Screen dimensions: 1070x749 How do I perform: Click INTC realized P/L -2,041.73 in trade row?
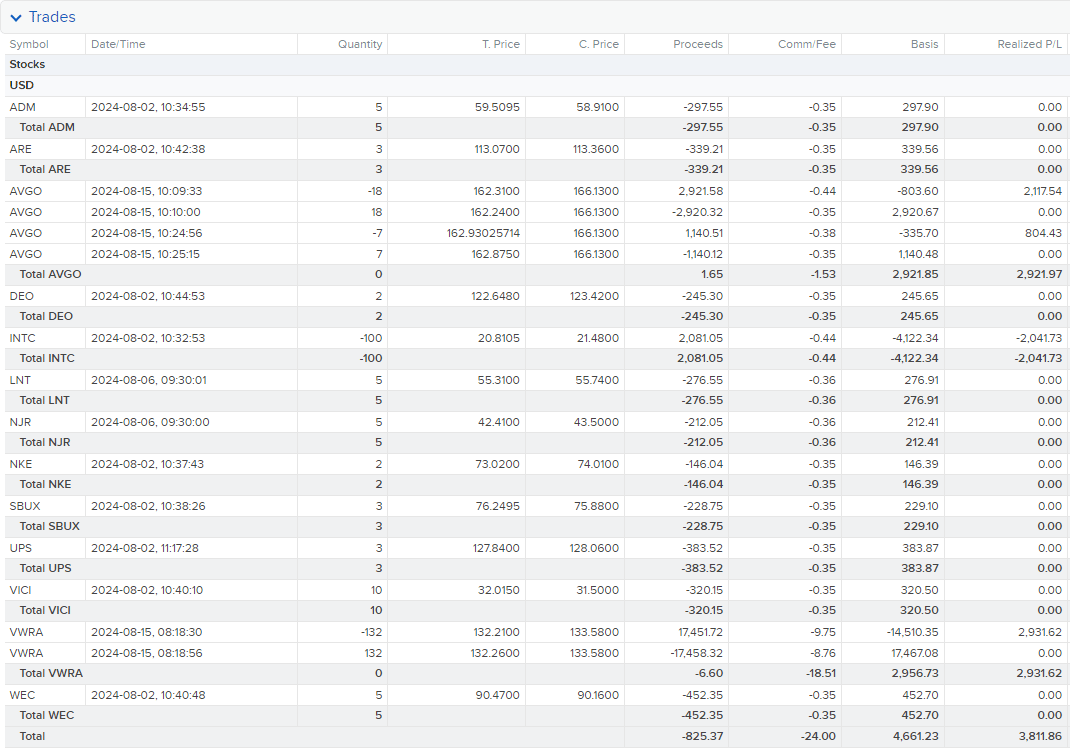pyautogui.click(x=1039, y=338)
